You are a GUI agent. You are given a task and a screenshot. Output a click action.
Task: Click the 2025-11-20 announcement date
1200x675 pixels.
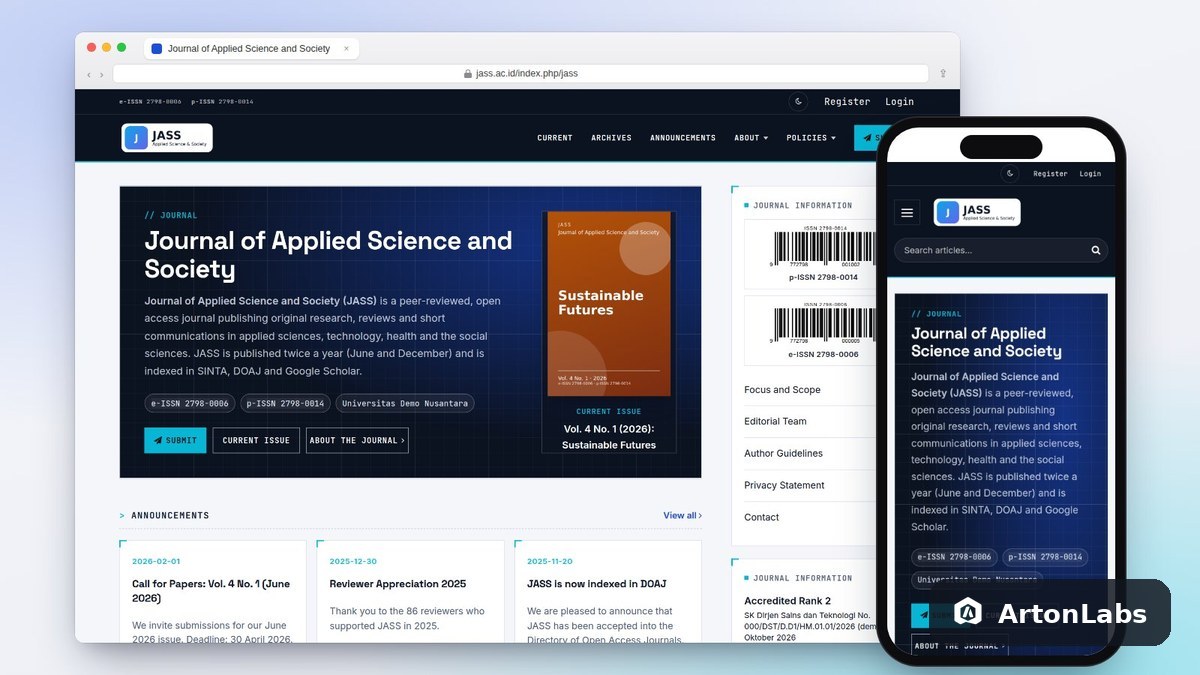[x=551, y=561]
